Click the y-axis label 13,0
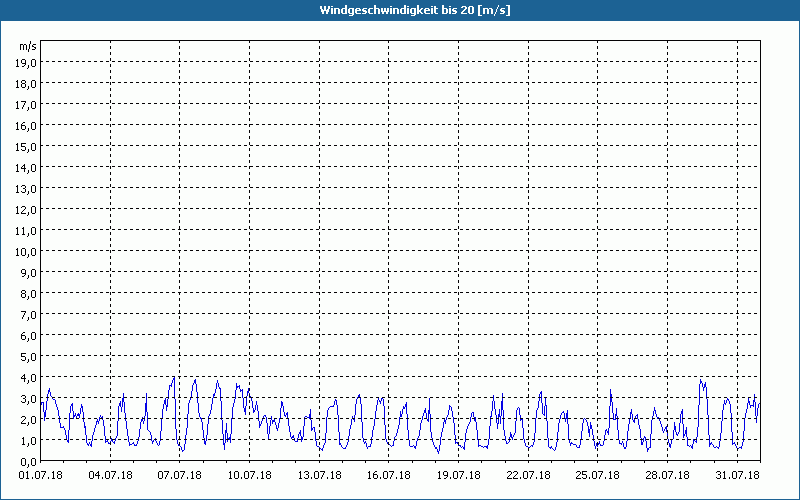The height and width of the screenshot is (500, 800). [x=27, y=189]
